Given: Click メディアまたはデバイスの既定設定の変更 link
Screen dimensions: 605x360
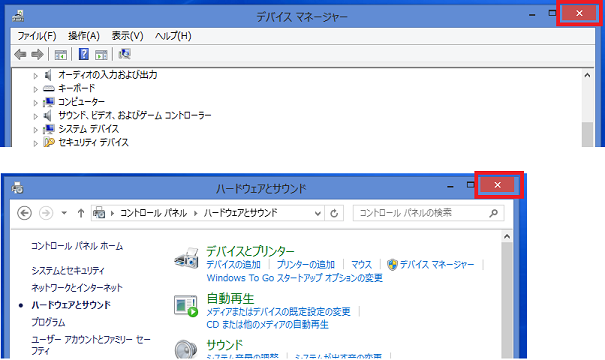Looking at the screenshot, I should click(x=278, y=311).
